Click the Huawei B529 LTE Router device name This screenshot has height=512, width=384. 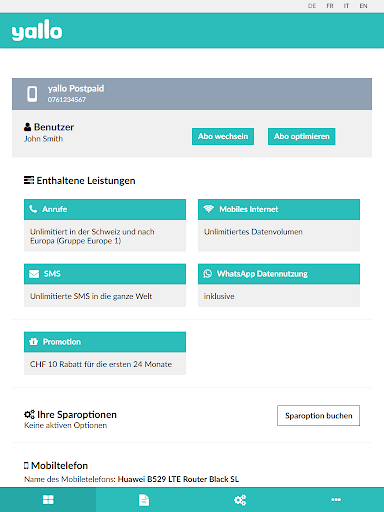(x=178, y=479)
